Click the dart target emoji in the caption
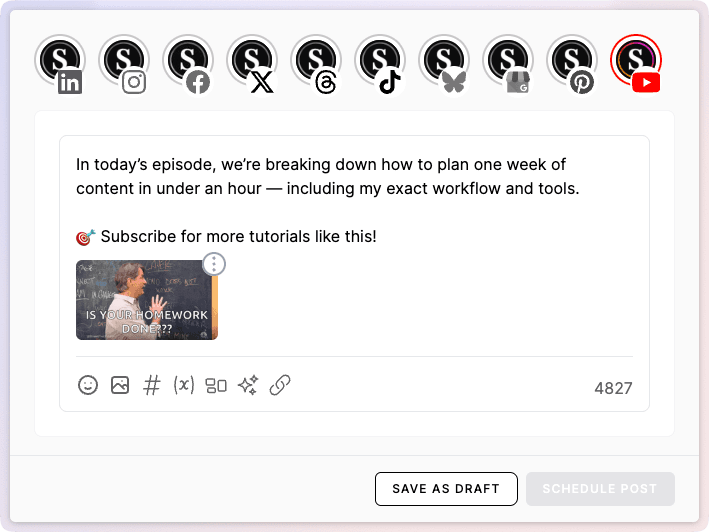This screenshot has height=532, width=709. tap(85, 237)
